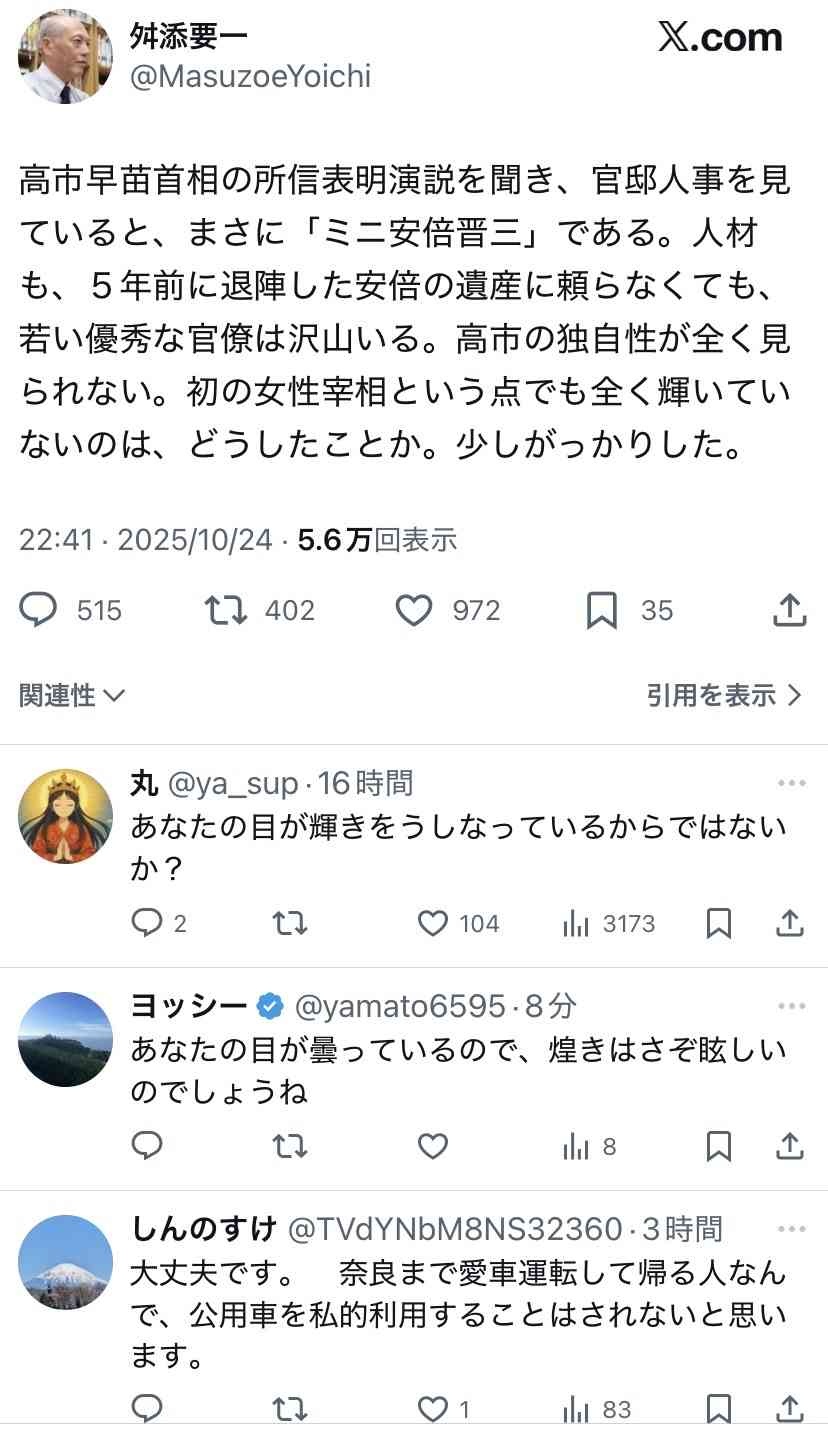Reply to 丸's comment
This screenshot has width=828, height=1432.
tap(147, 923)
